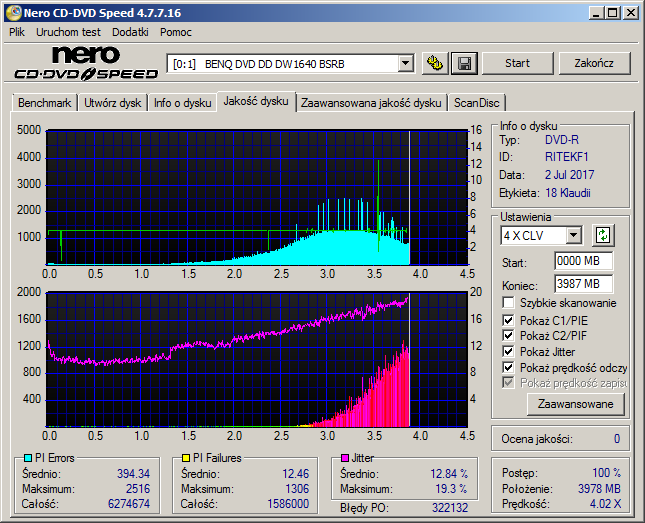Image resolution: width=645 pixels, height=523 pixels.
Task: Toggle the Szybkie skanowanie checkbox
Action: (508, 303)
